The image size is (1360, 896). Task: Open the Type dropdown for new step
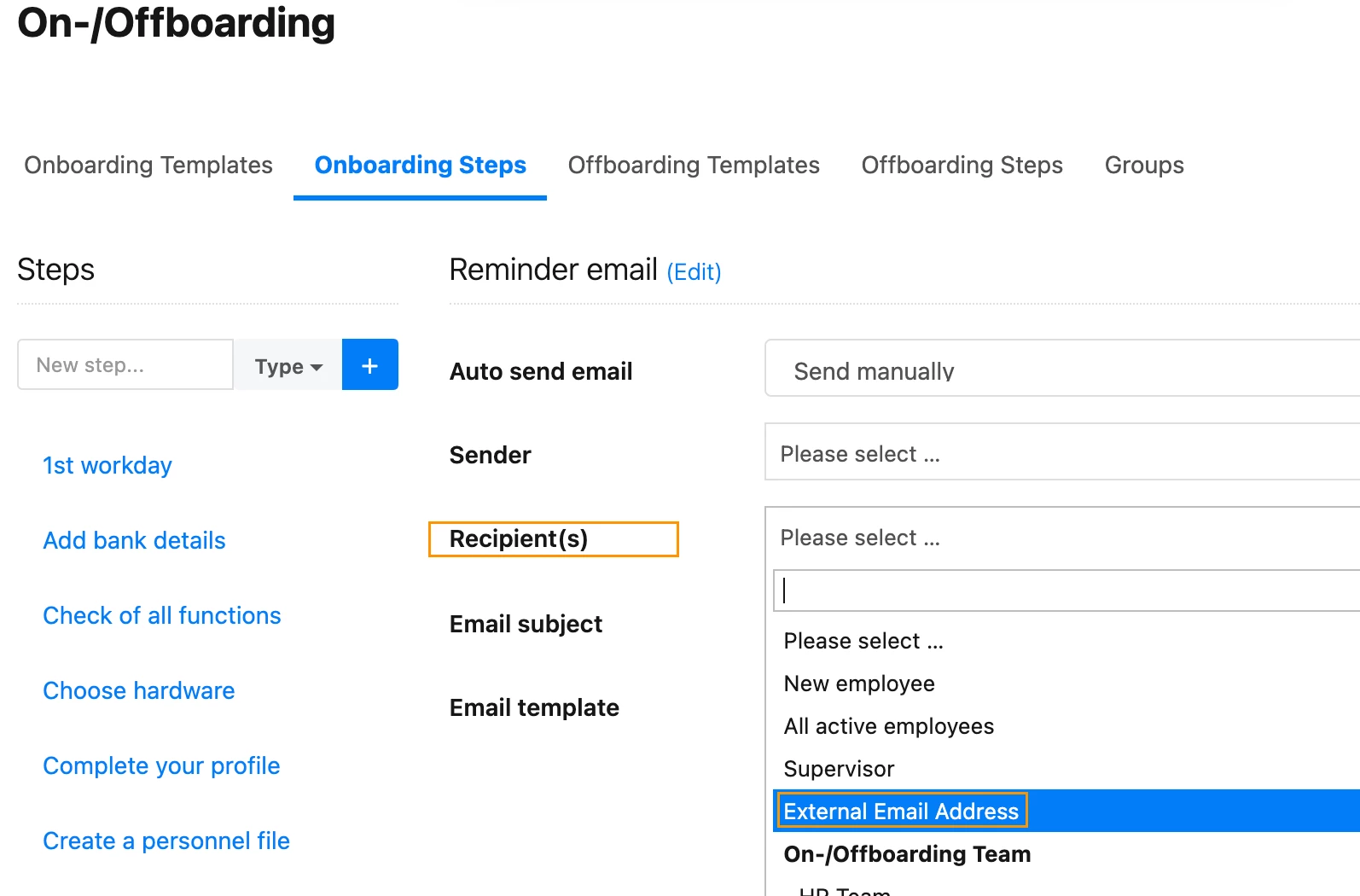click(x=288, y=364)
